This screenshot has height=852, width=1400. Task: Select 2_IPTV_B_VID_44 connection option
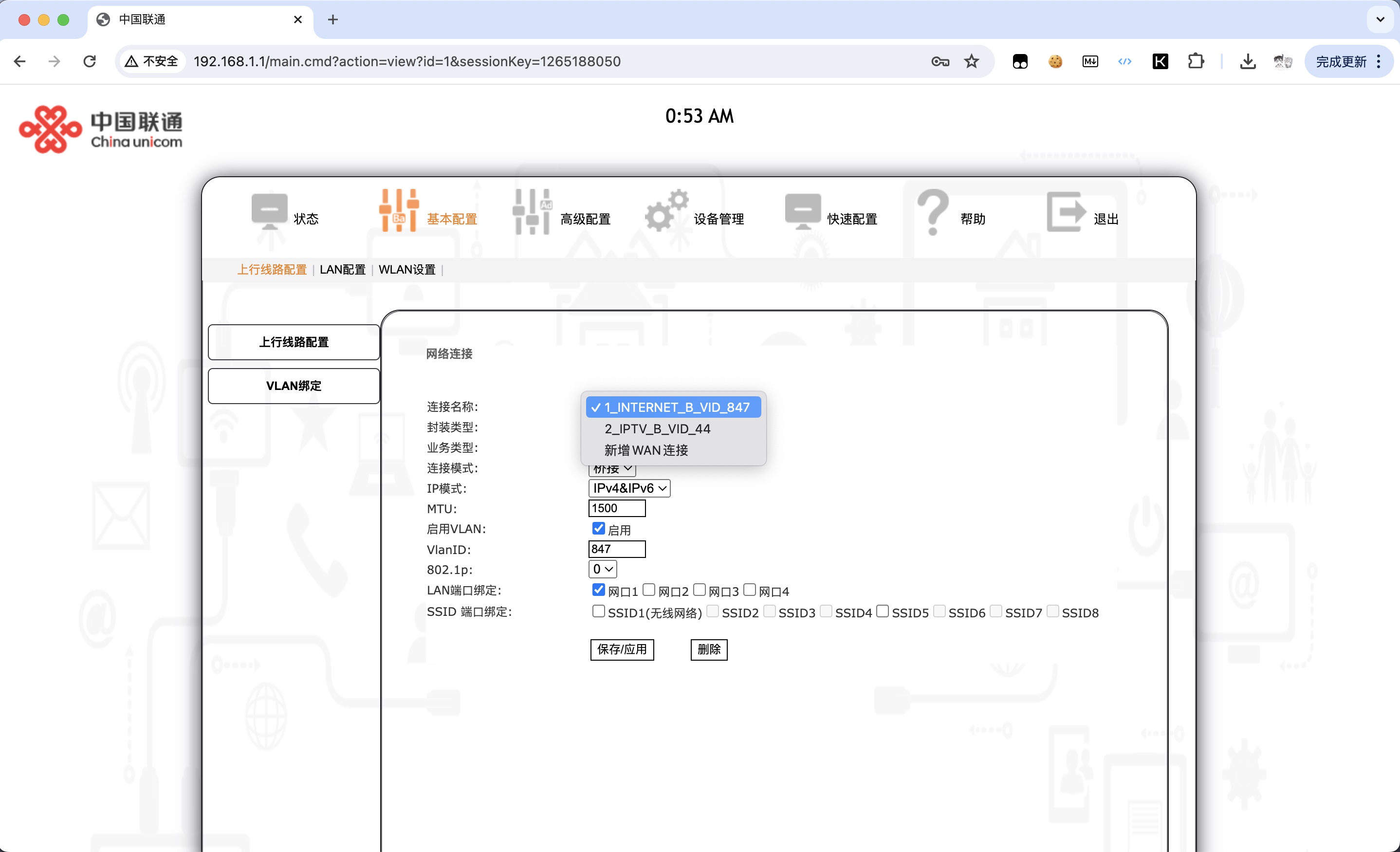pyautogui.click(x=673, y=428)
